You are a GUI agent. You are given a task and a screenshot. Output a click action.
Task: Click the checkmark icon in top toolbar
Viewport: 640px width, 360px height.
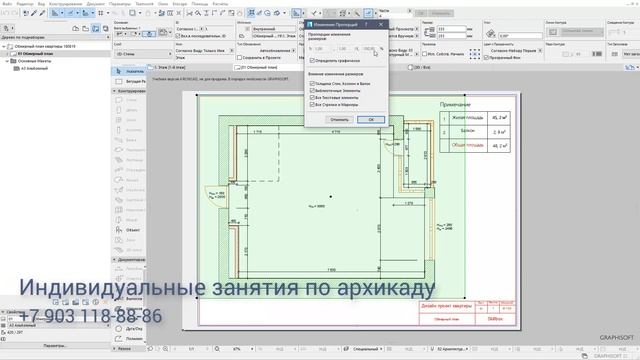click(x=314, y=13)
